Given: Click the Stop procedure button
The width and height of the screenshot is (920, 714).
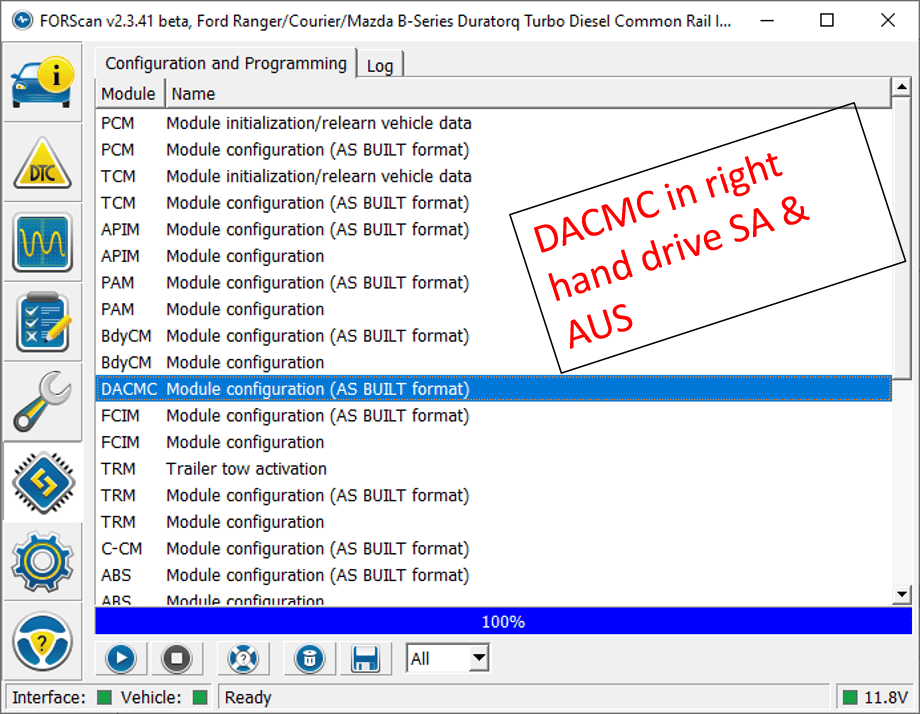Looking at the screenshot, I should pyautogui.click(x=177, y=658).
